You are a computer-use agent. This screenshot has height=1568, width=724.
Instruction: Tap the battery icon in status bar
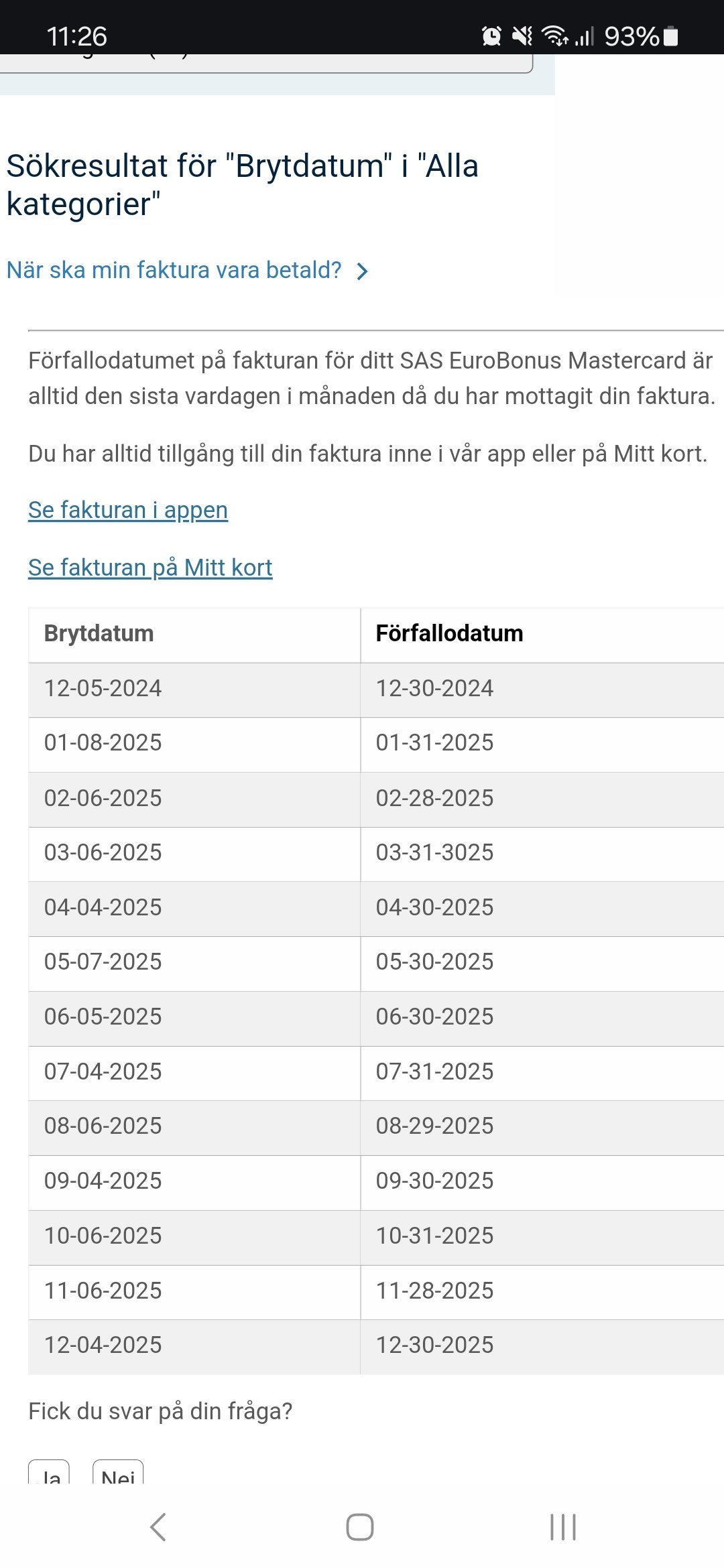click(671, 36)
